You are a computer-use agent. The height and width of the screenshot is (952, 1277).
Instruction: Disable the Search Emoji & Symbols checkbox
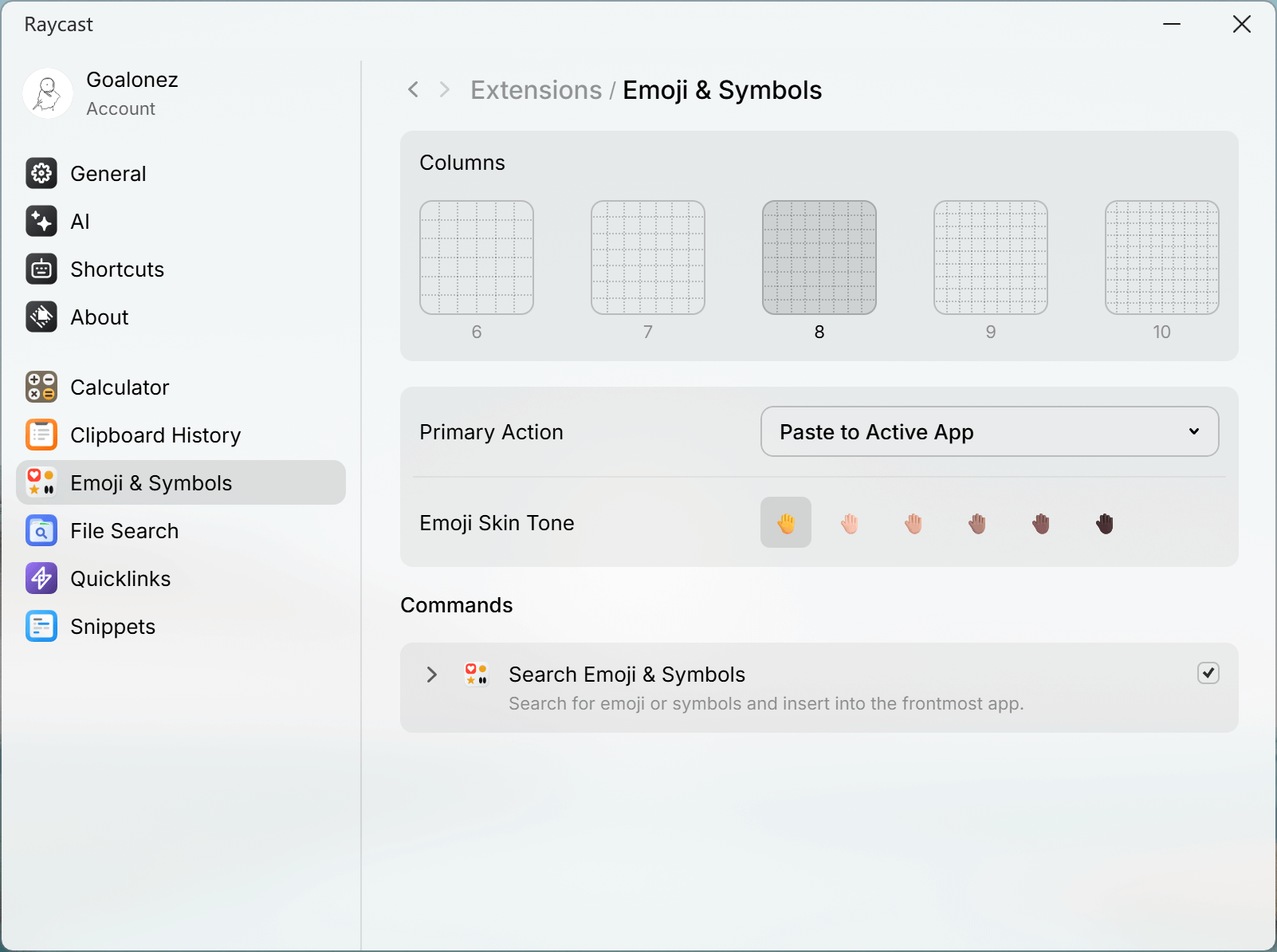point(1208,673)
